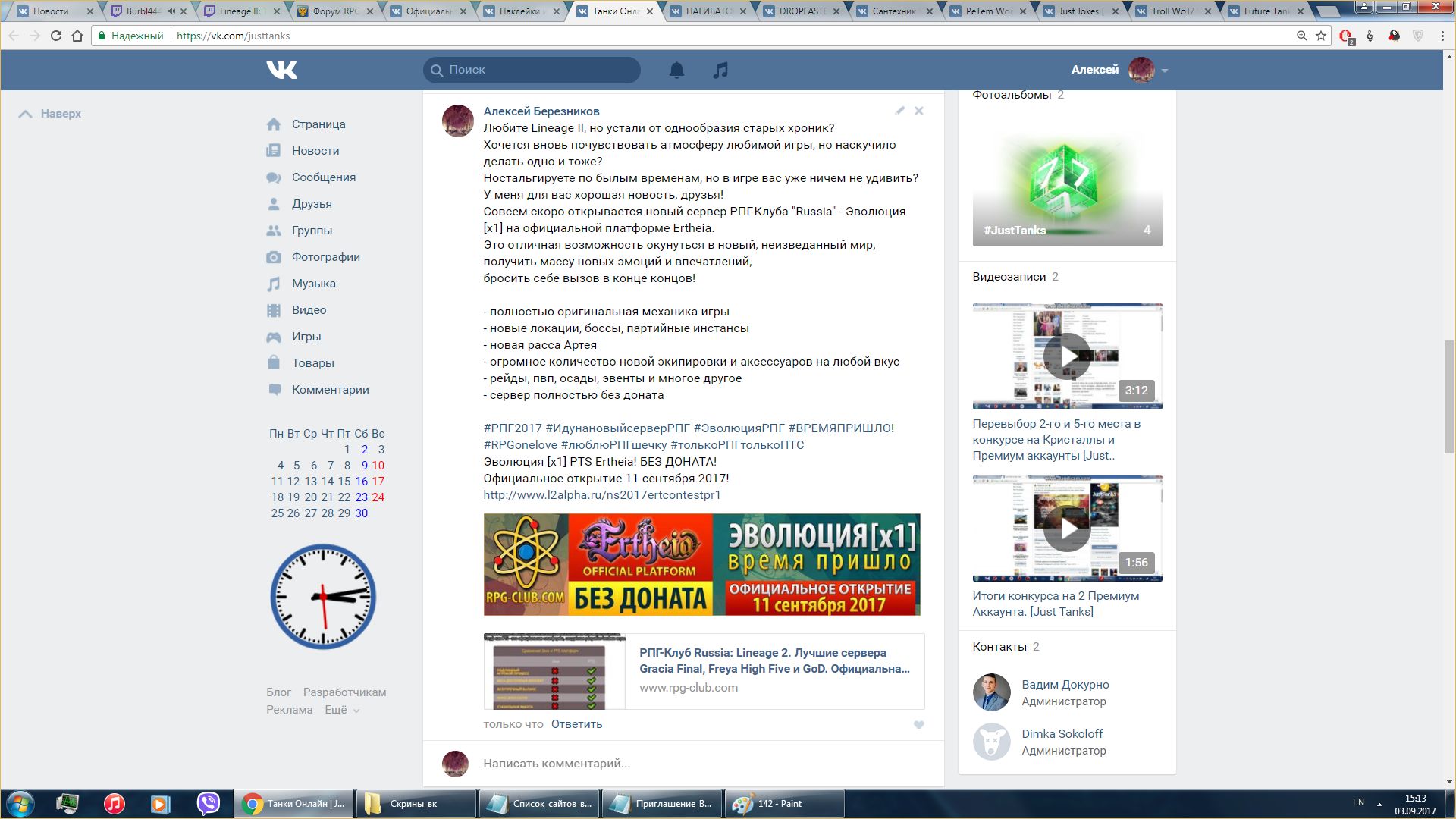Open contact Вадим Докурно
The width and height of the screenshot is (1456, 819).
(x=1065, y=685)
